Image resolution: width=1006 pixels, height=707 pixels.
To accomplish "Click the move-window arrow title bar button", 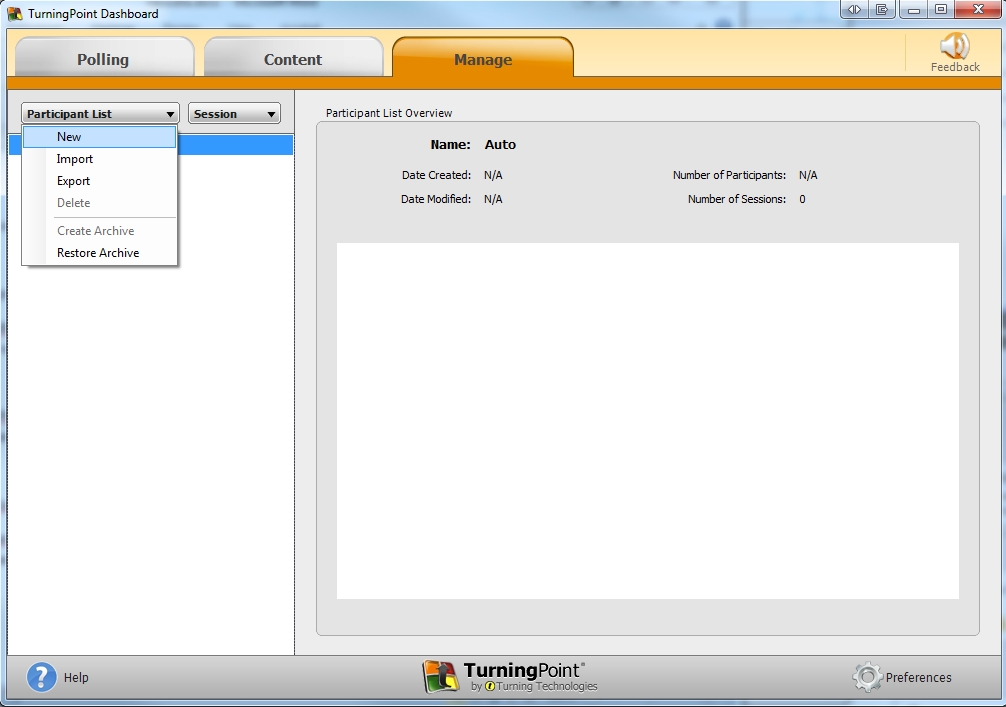I will pos(882,10).
